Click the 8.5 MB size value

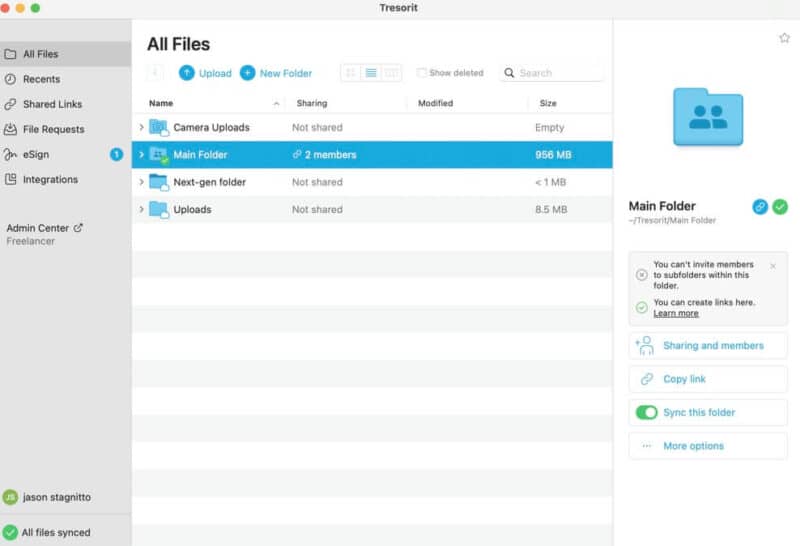pos(551,209)
